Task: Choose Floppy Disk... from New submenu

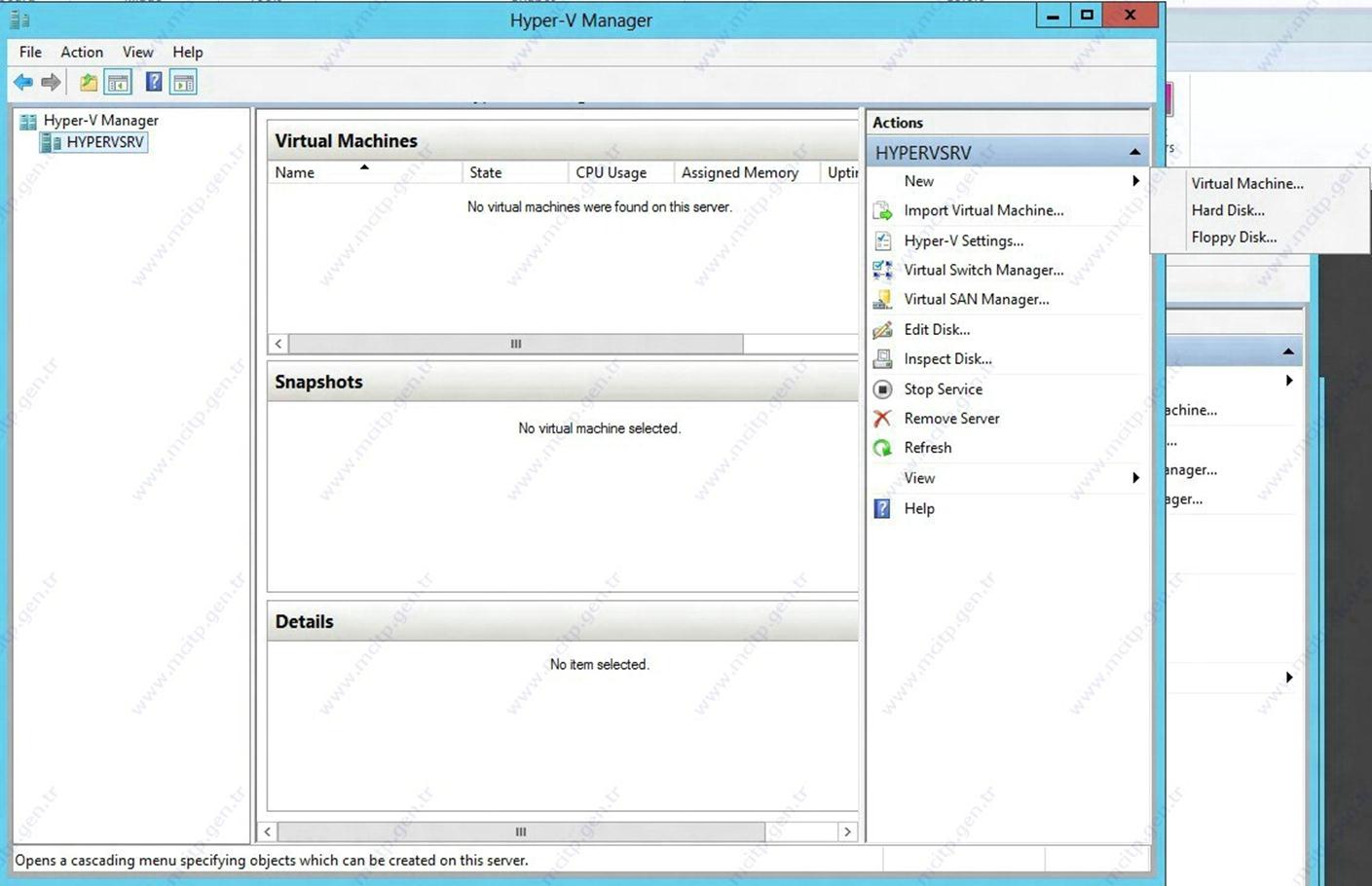Action: (x=1234, y=238)
